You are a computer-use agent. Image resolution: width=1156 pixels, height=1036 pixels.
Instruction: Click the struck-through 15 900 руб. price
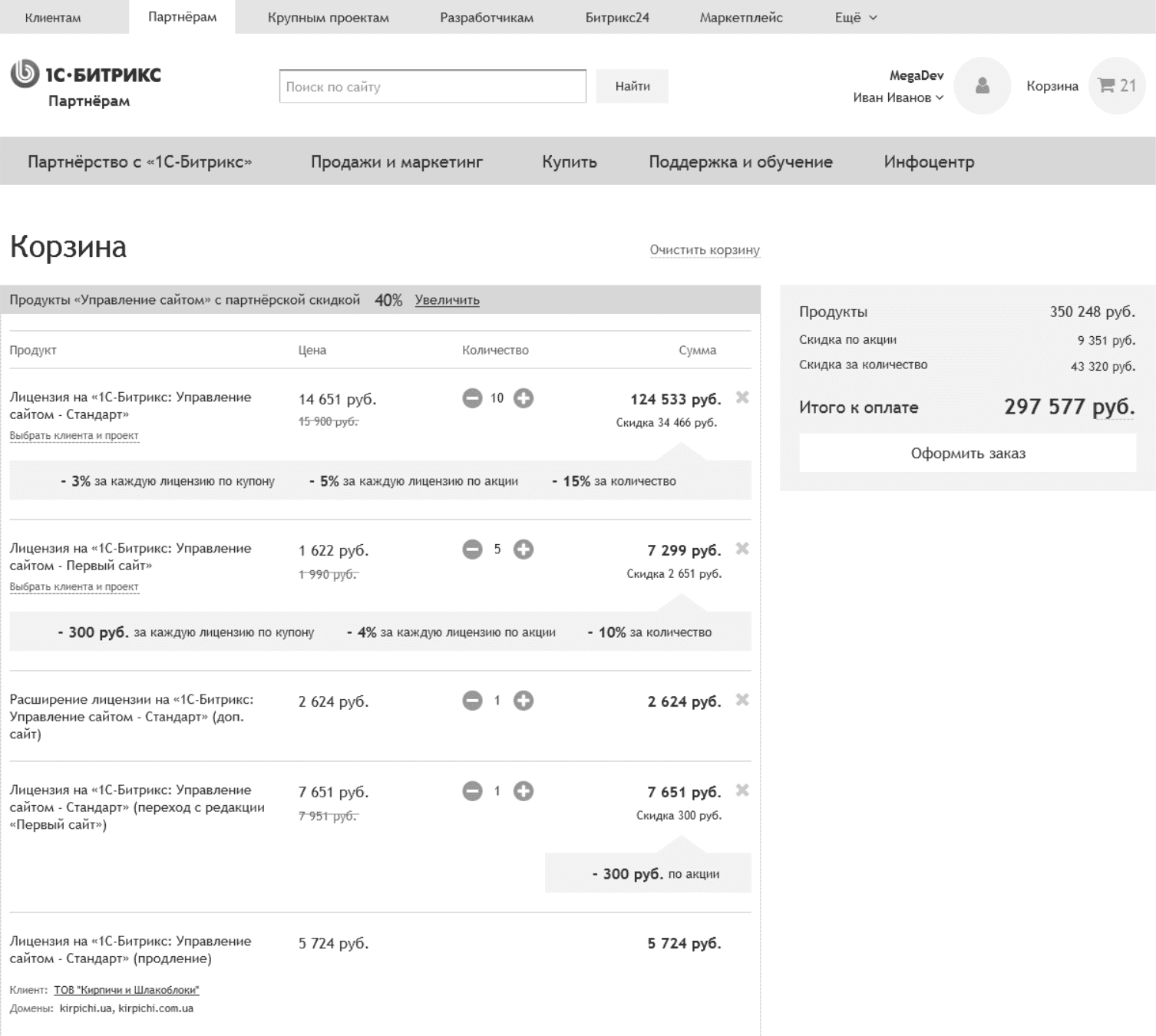pos(329,421)
